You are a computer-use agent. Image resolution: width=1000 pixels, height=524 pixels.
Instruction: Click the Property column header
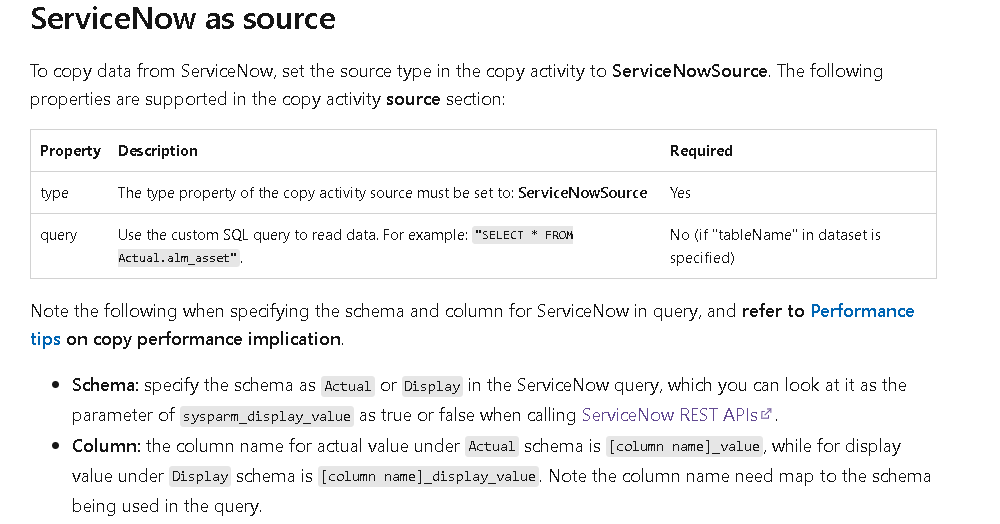pos(70,151)
